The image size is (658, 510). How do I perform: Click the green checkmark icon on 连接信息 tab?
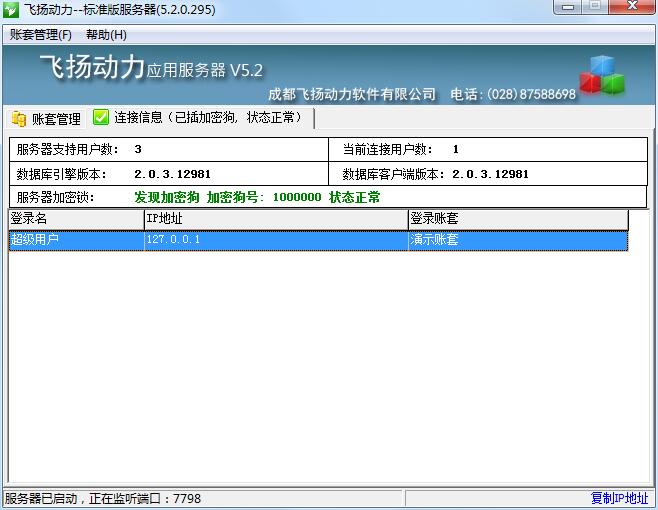click(x=101, y=117)
